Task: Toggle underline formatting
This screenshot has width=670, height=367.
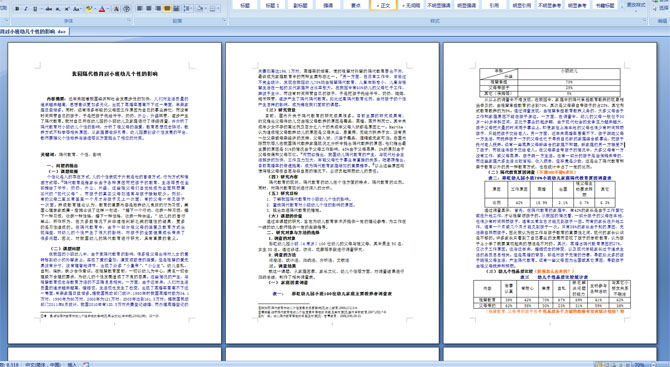Action: 35,9
